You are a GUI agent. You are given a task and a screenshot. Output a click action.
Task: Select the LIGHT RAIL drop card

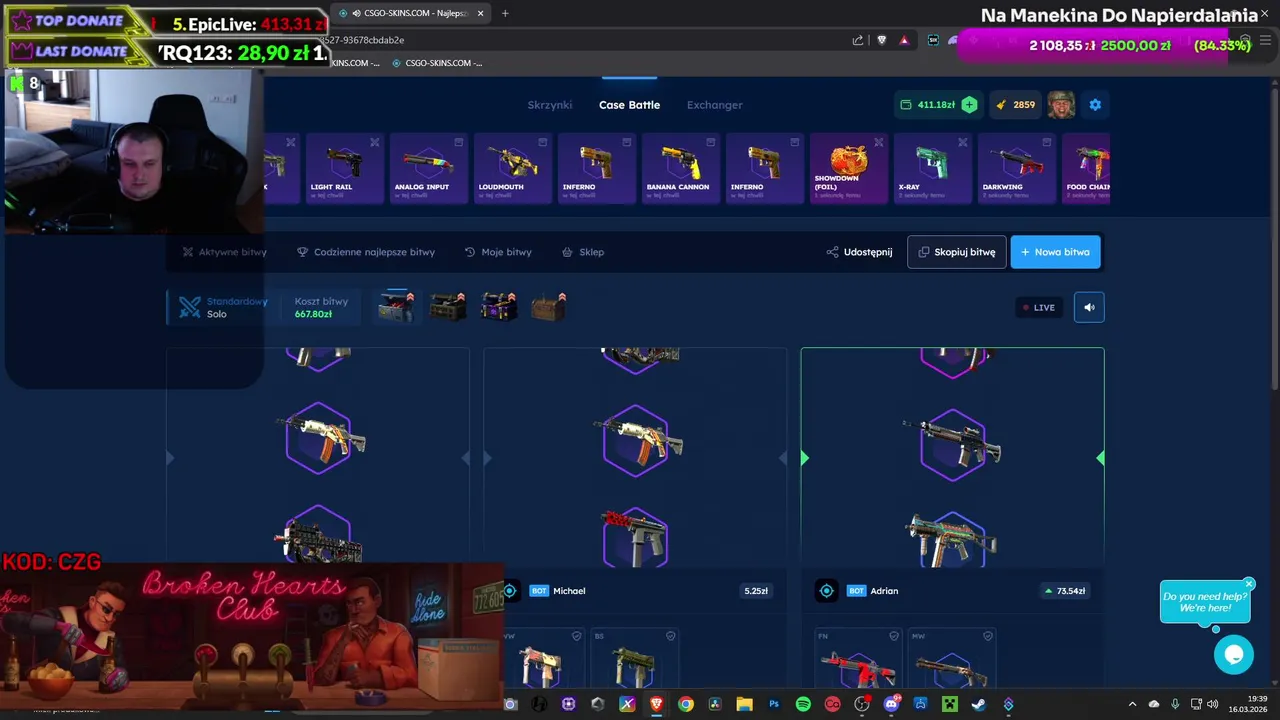click(x=344, y=168)
